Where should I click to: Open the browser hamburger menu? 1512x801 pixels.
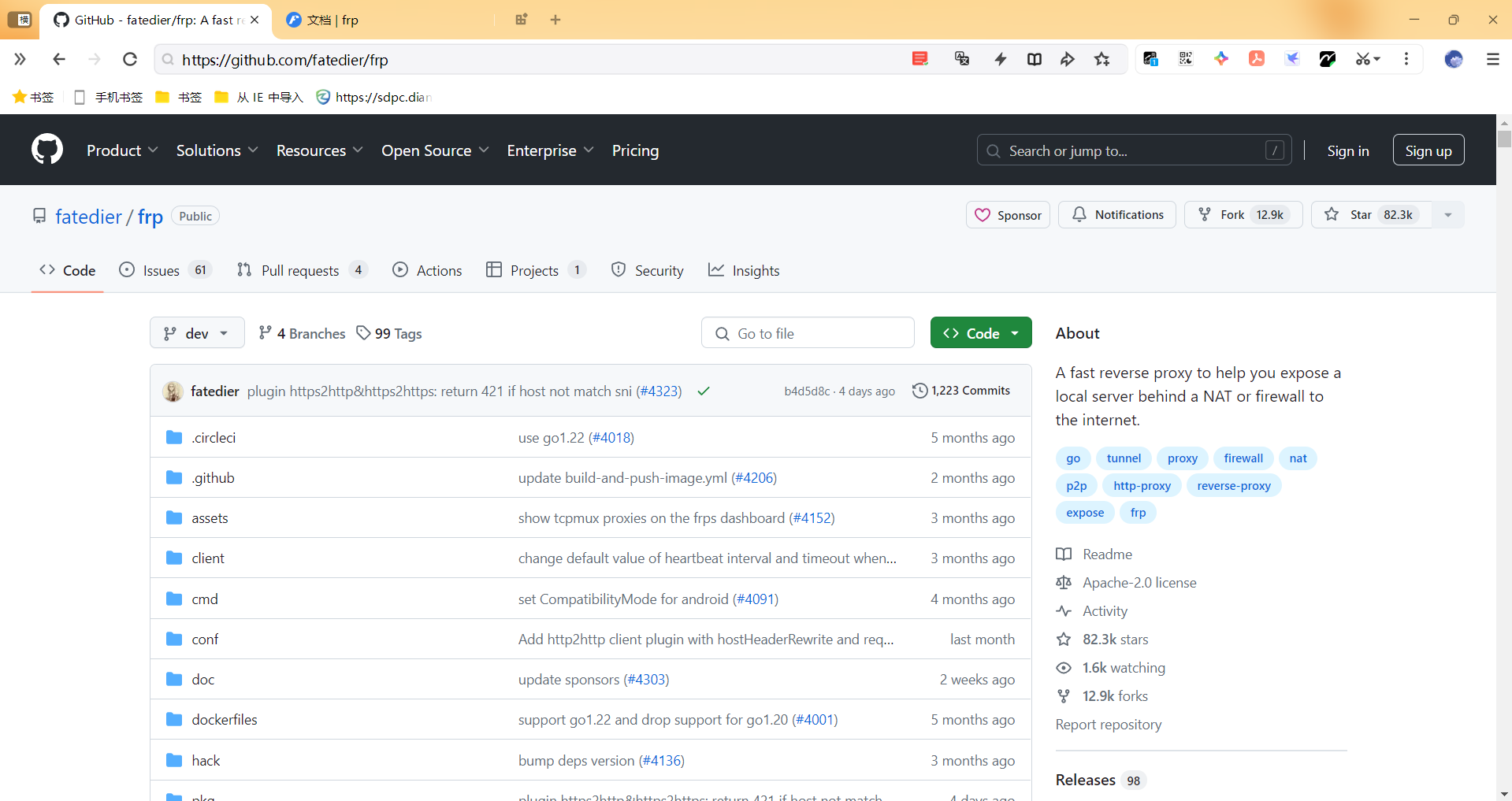(1492, 59)
